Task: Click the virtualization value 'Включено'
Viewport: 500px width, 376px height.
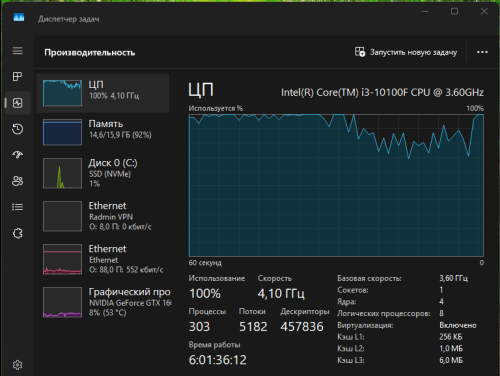Action: (458, 325)
